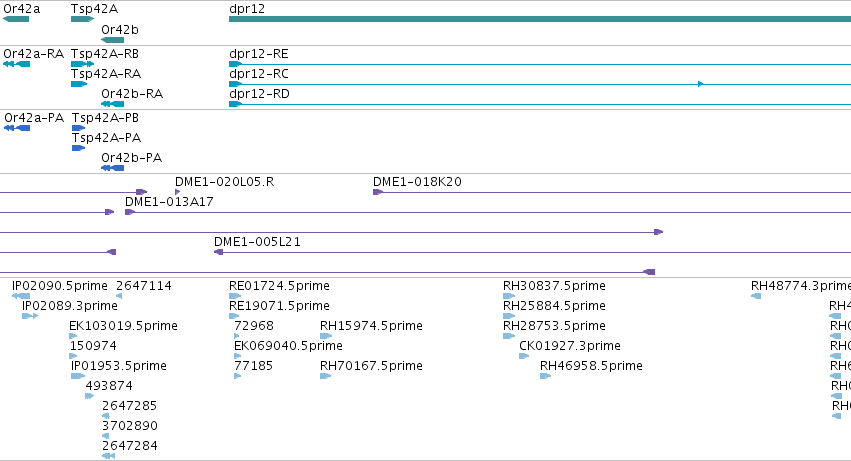The height and width of the screenshot is (461, 851).
Task: Select the dpr12-RE transcript
Action: pos(540,64)
